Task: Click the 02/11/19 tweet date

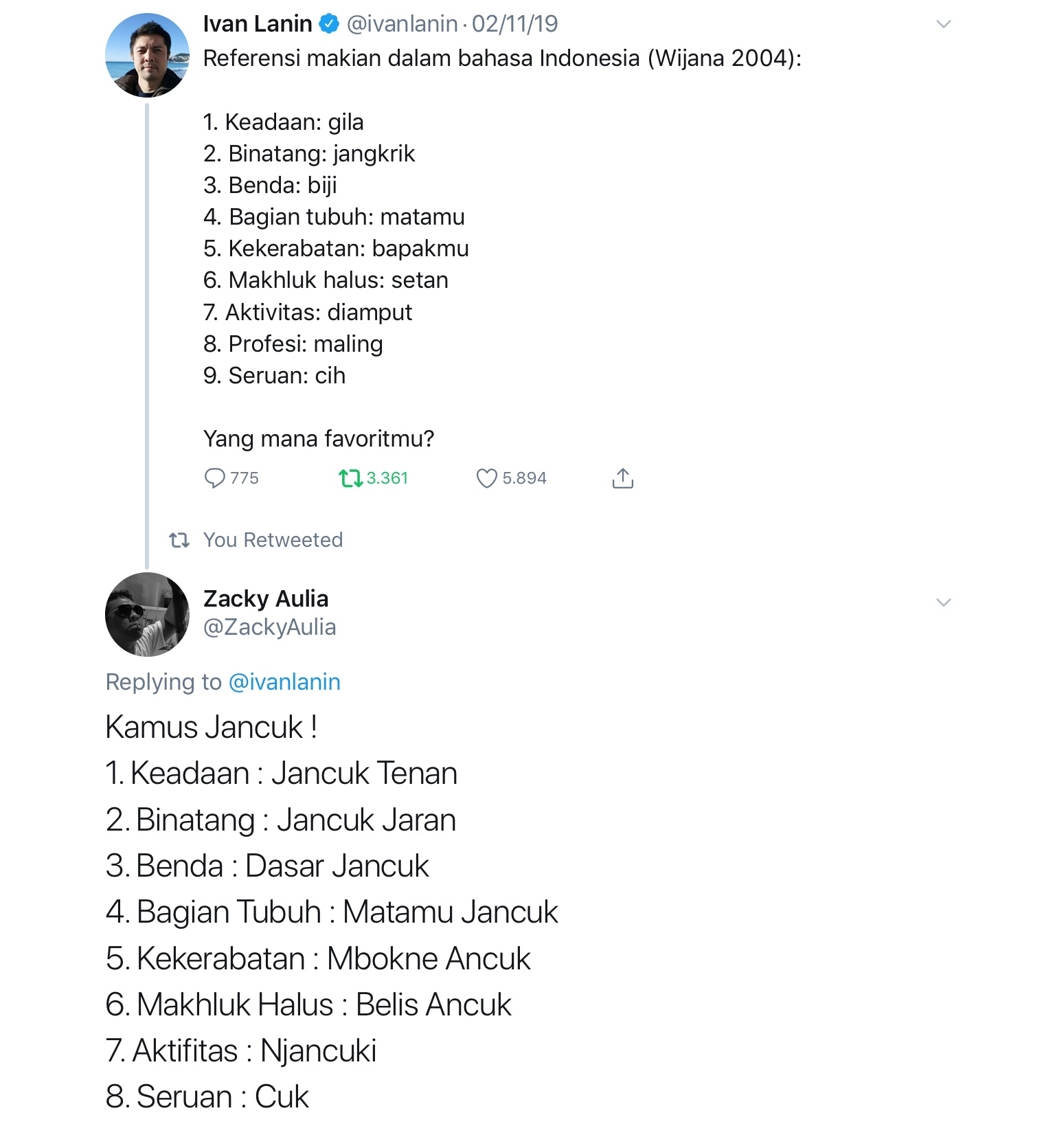Action: click(515, 24)
